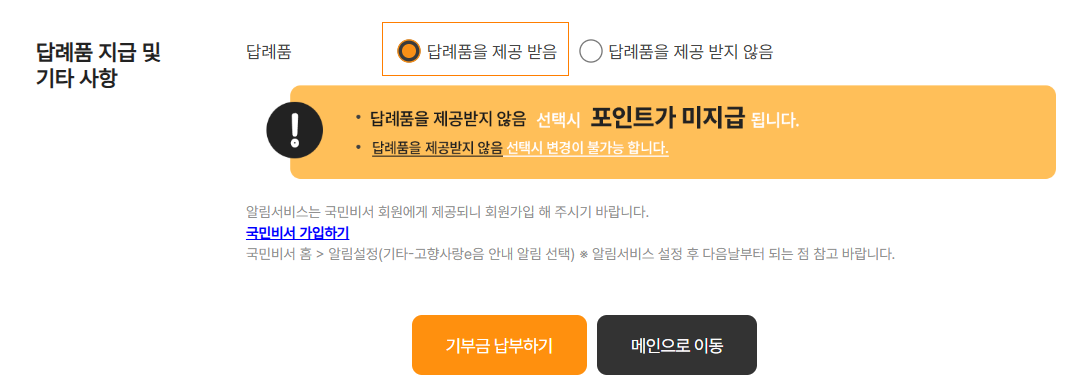Click the 답례품 field label
This screenshot has width=1069, height=392.
[x=269, y=52]
